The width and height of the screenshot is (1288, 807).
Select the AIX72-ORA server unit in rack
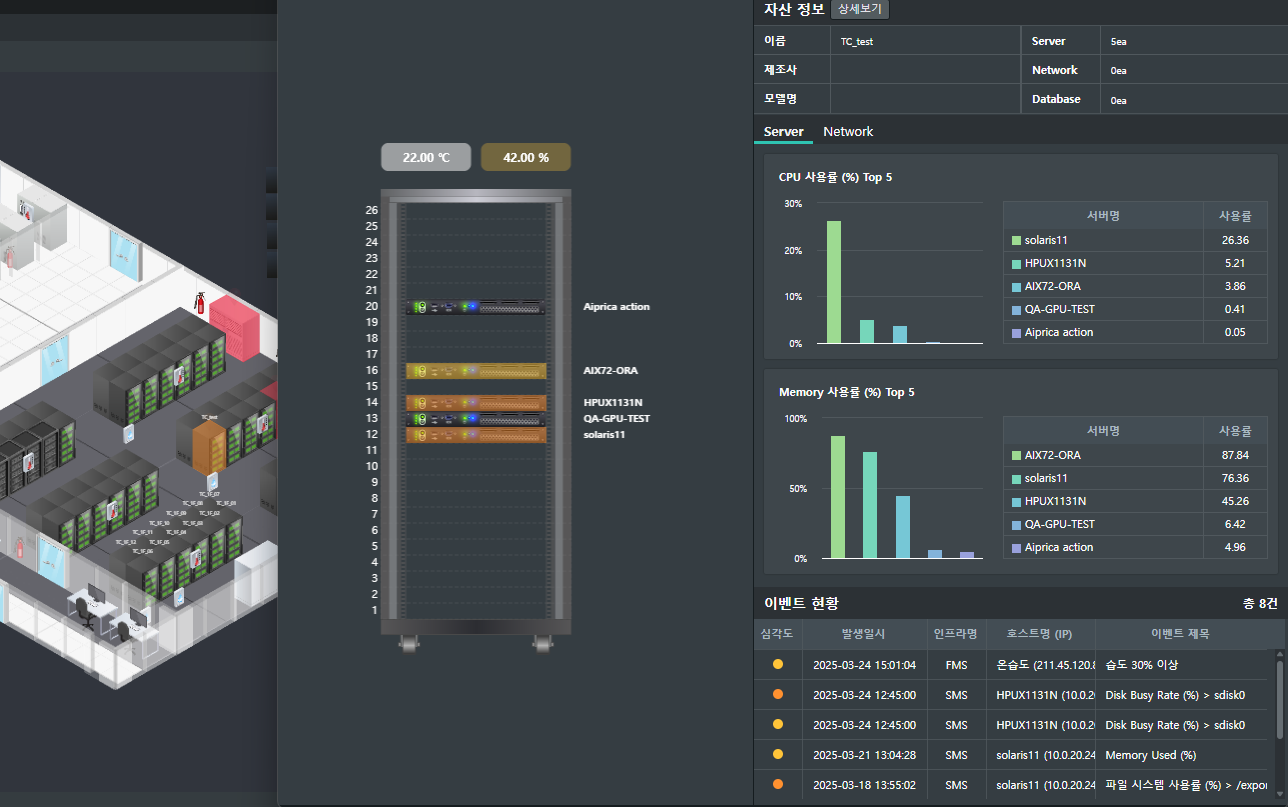[x=476, y=371]
